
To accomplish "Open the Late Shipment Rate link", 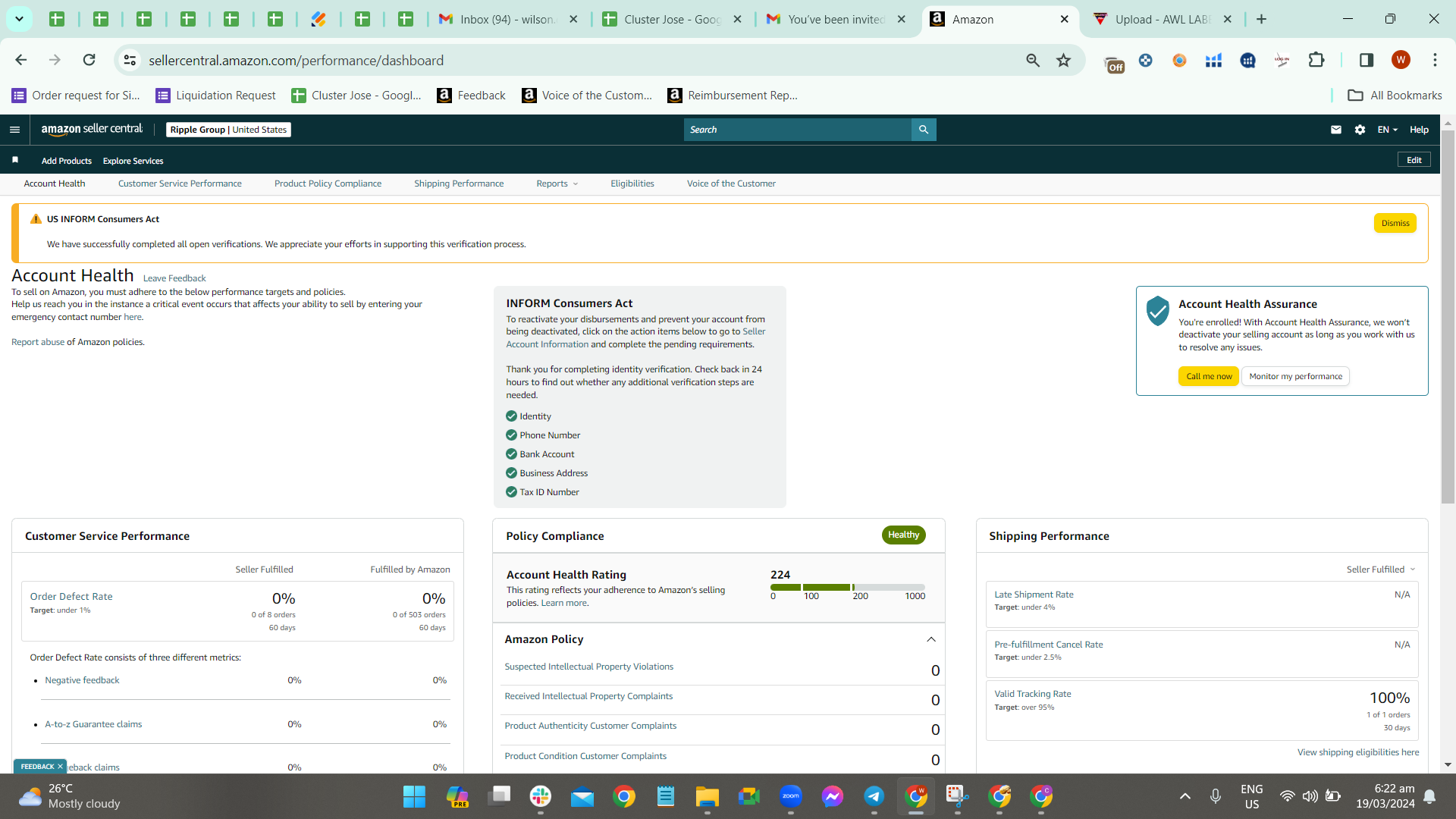I will [x=1034, y=595].
